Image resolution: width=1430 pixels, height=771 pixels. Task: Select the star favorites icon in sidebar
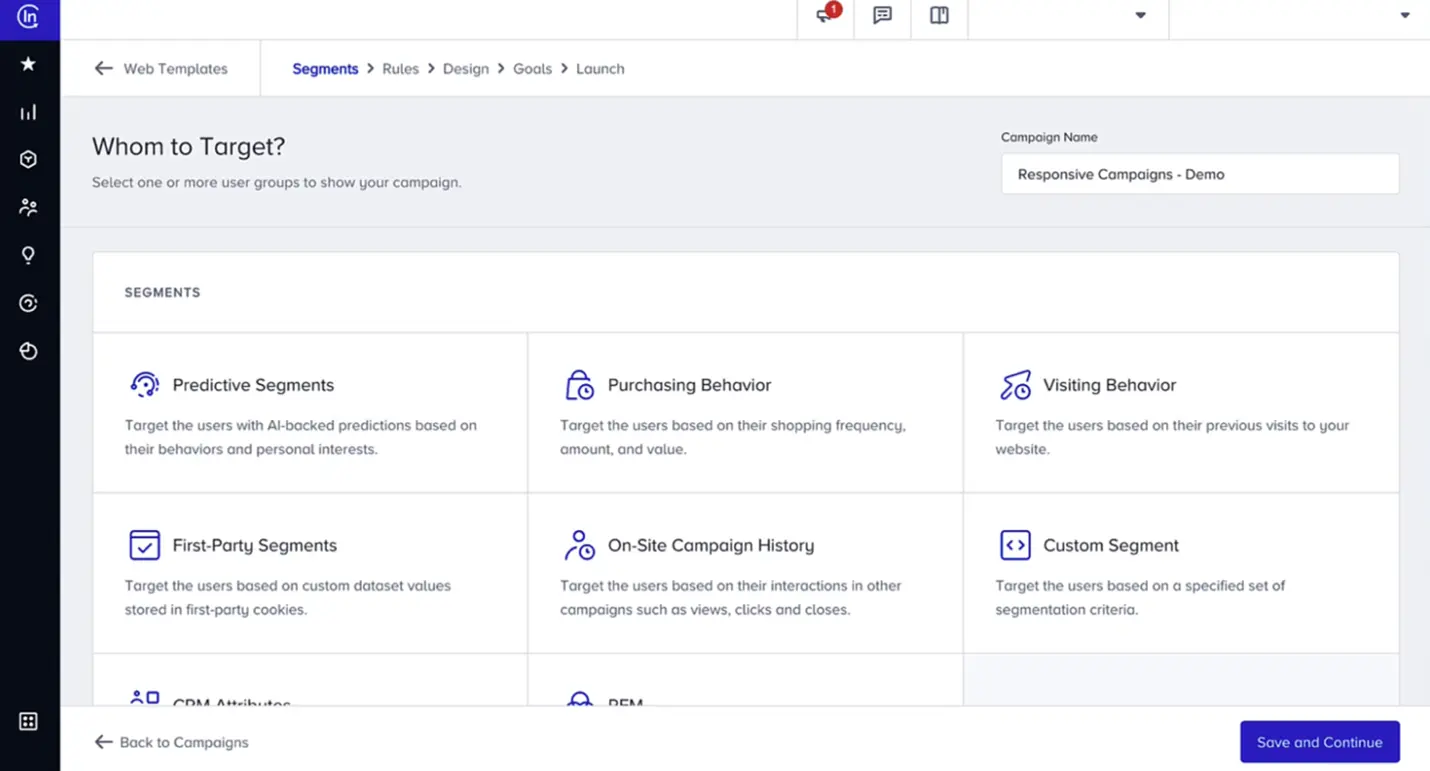28,64
